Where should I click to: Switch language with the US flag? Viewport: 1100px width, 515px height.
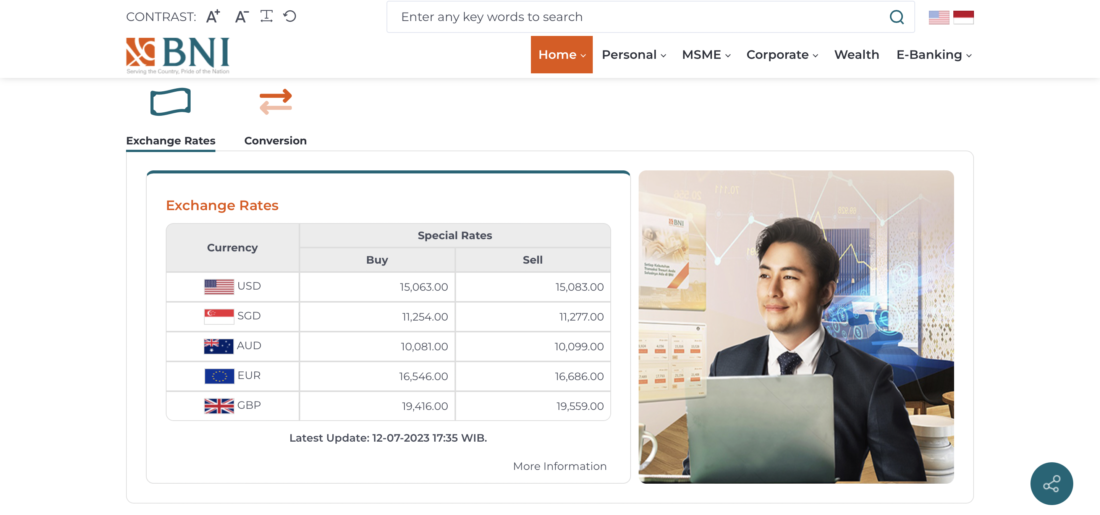(x=939, y=17)
